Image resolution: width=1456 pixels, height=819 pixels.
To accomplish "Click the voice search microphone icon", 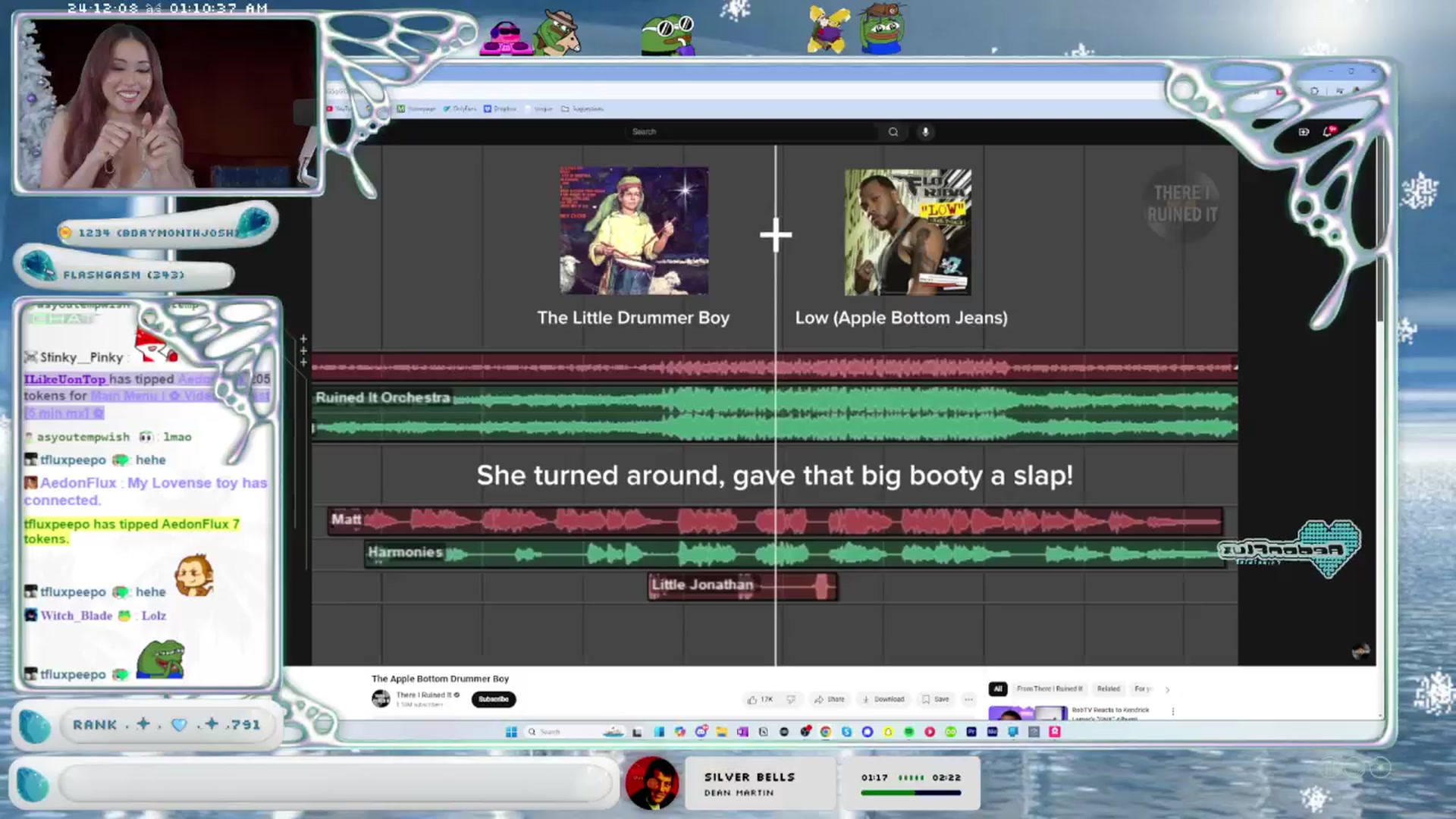I will click(x=925, y=132).
